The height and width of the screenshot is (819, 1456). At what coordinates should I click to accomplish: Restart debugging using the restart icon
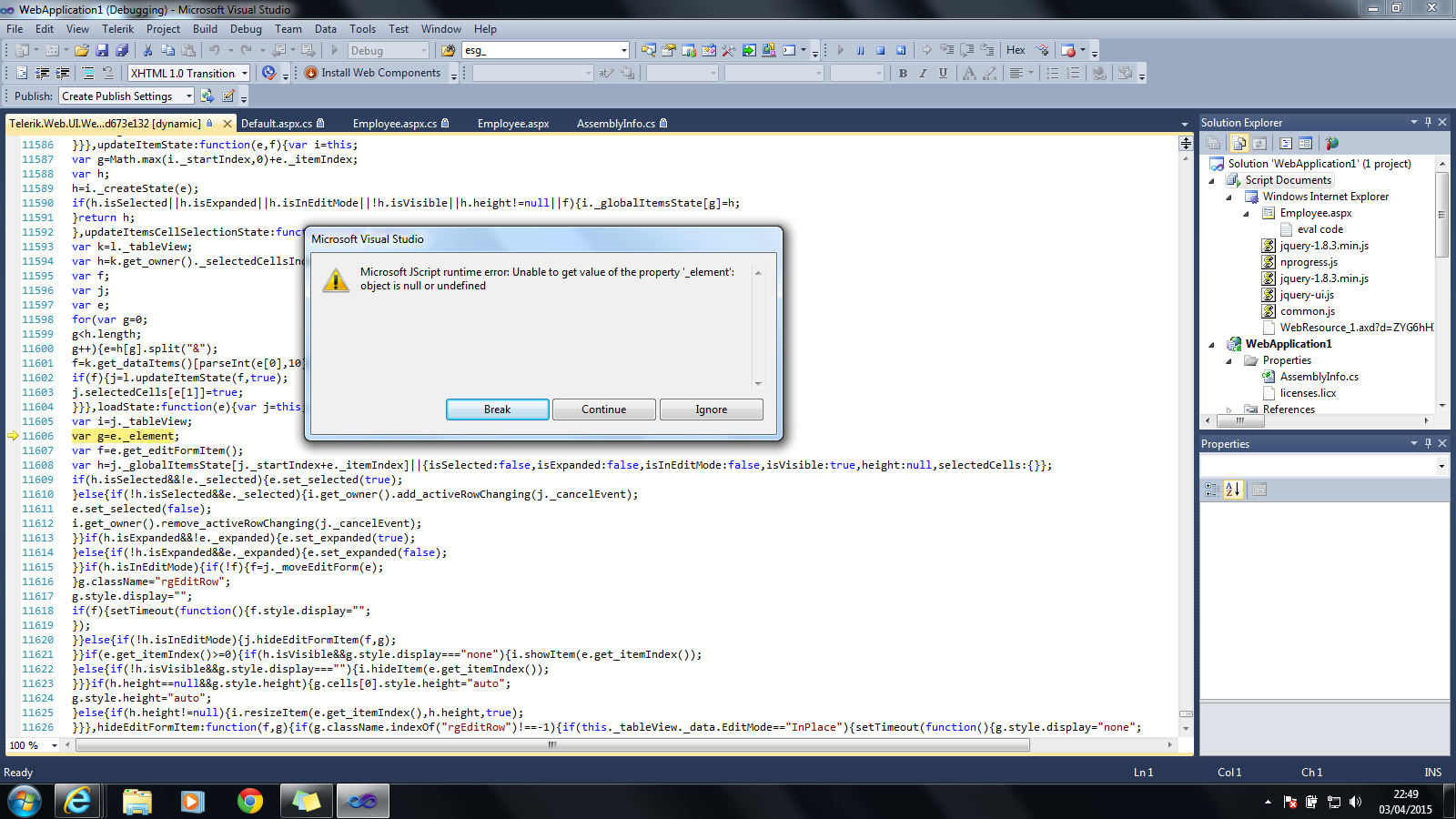pos(901,50)
